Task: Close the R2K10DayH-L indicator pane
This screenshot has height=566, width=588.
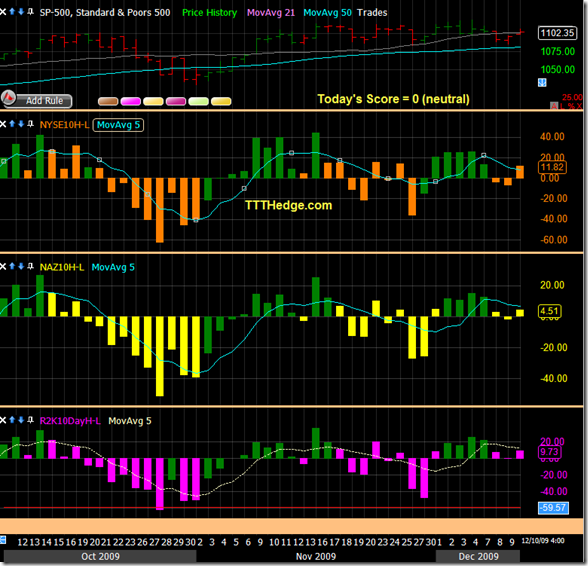Action: 3,420
